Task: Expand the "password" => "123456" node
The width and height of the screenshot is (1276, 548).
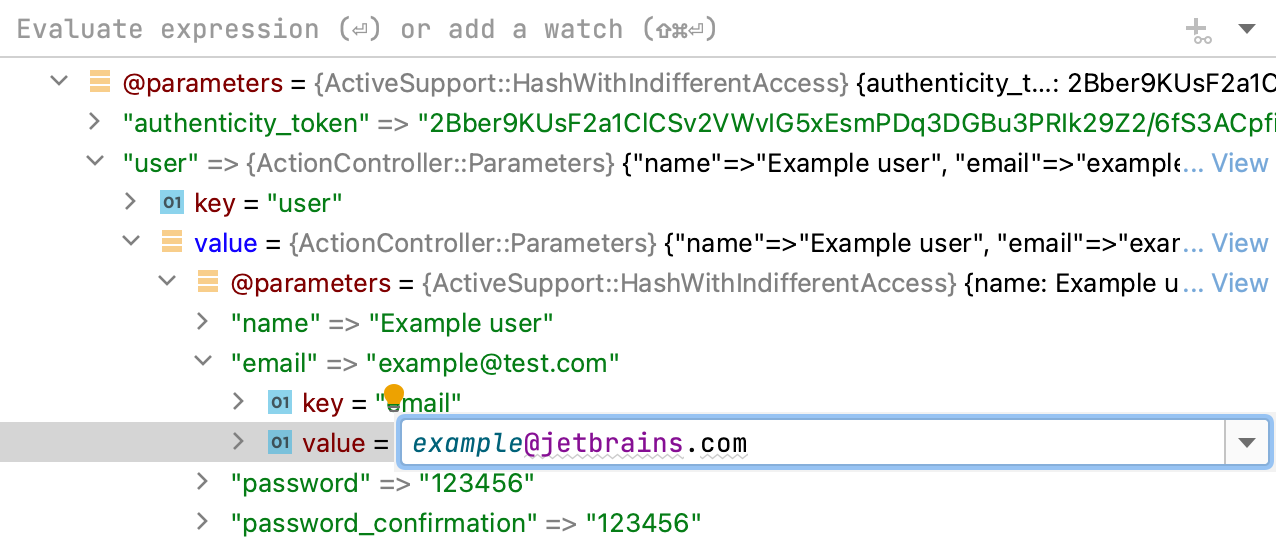Action: [202, 482]
